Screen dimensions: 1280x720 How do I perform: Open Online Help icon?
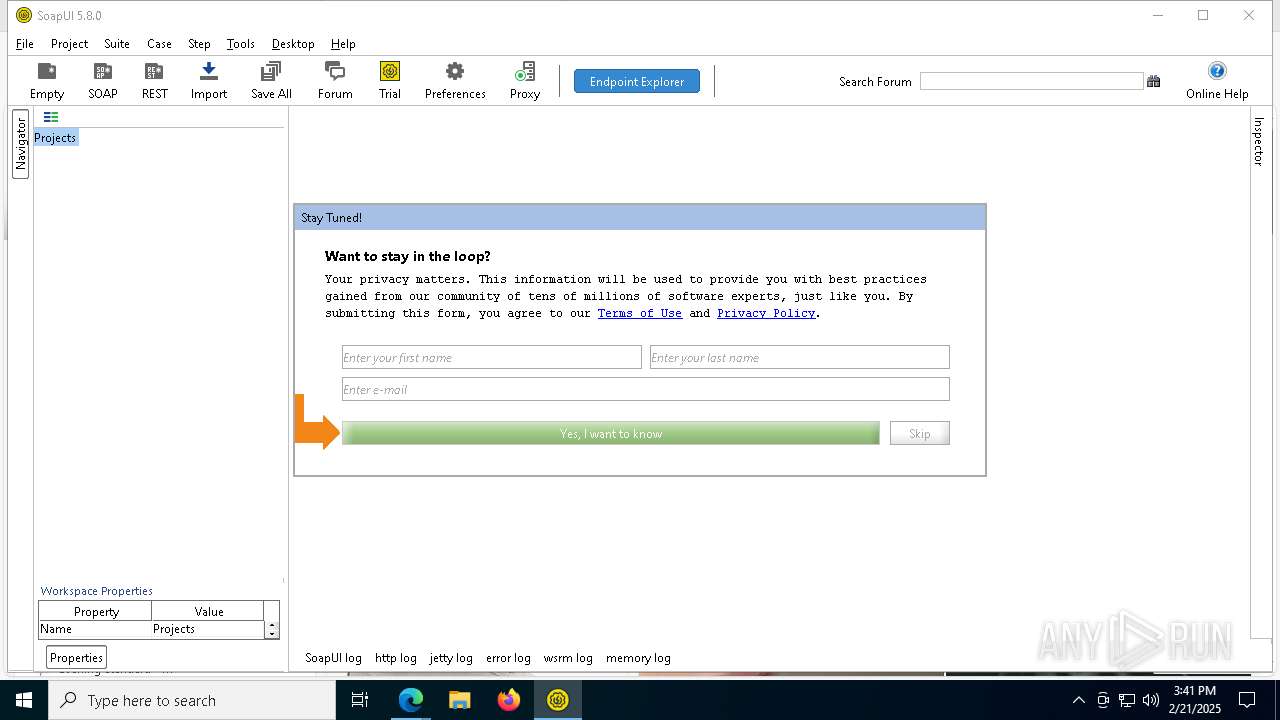coord(1217,81)
